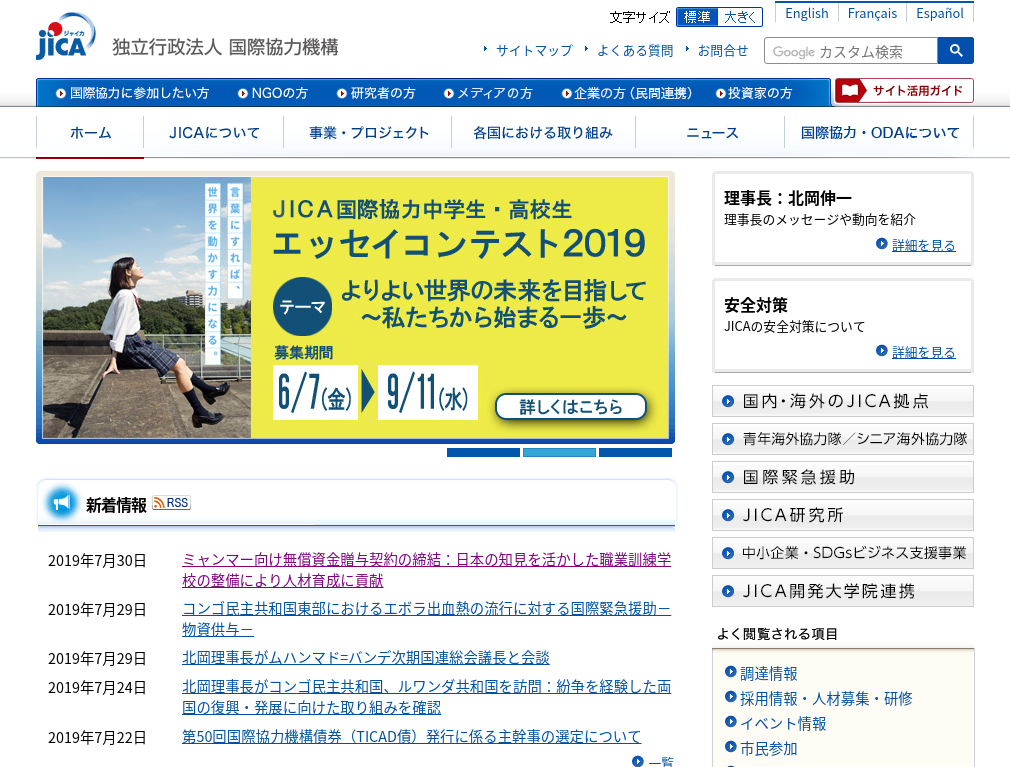Open 企業の方（民間連携） section
This screenshot has width=1010, height=767.
(627, 93)
